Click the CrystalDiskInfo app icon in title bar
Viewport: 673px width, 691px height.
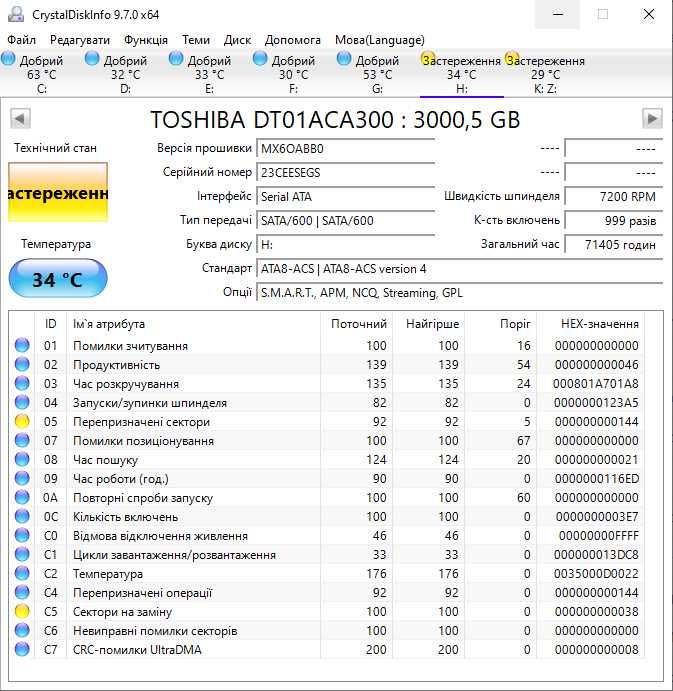point(16,14)
